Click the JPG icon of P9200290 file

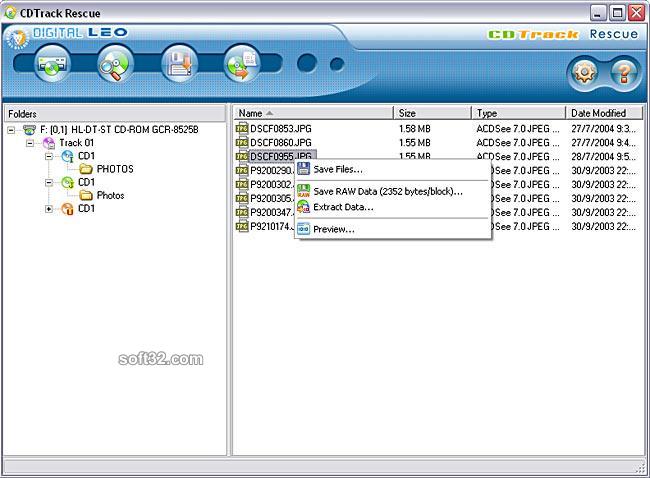242,170
